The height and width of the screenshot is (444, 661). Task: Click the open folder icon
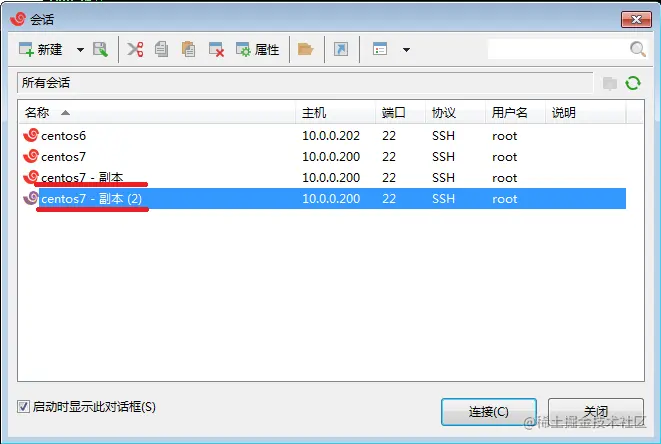pyautogui.click(x=305, y=50)
